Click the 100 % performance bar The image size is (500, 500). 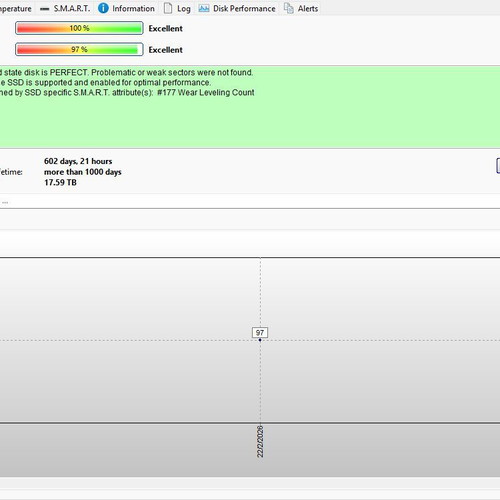(x=79, y=28)
